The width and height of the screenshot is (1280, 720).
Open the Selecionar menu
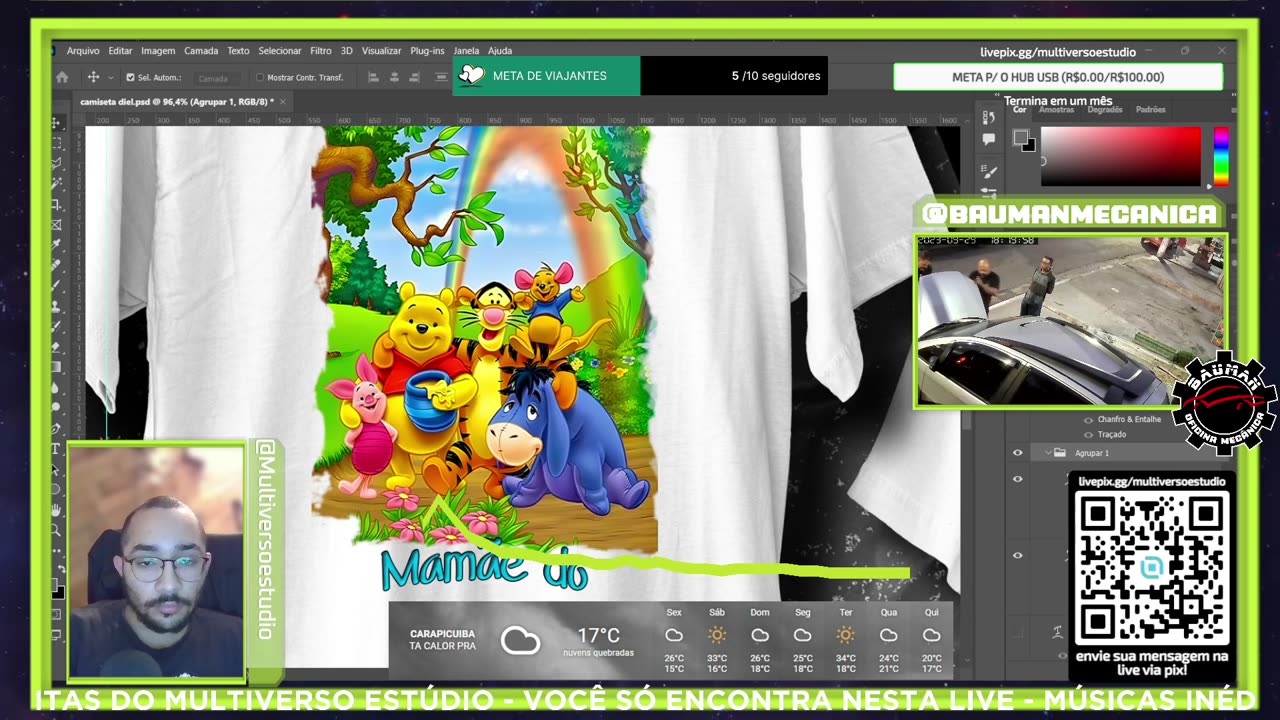pos(280,50)
